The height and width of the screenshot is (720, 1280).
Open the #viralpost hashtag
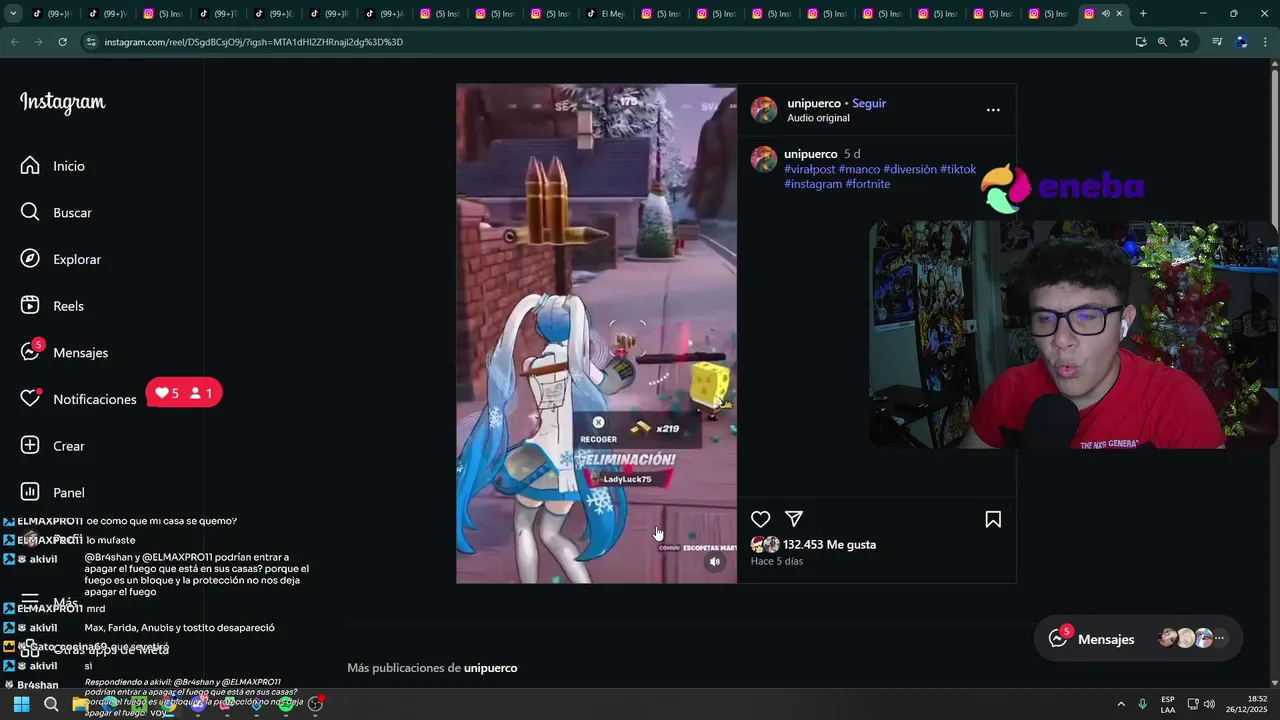(809, 169)
